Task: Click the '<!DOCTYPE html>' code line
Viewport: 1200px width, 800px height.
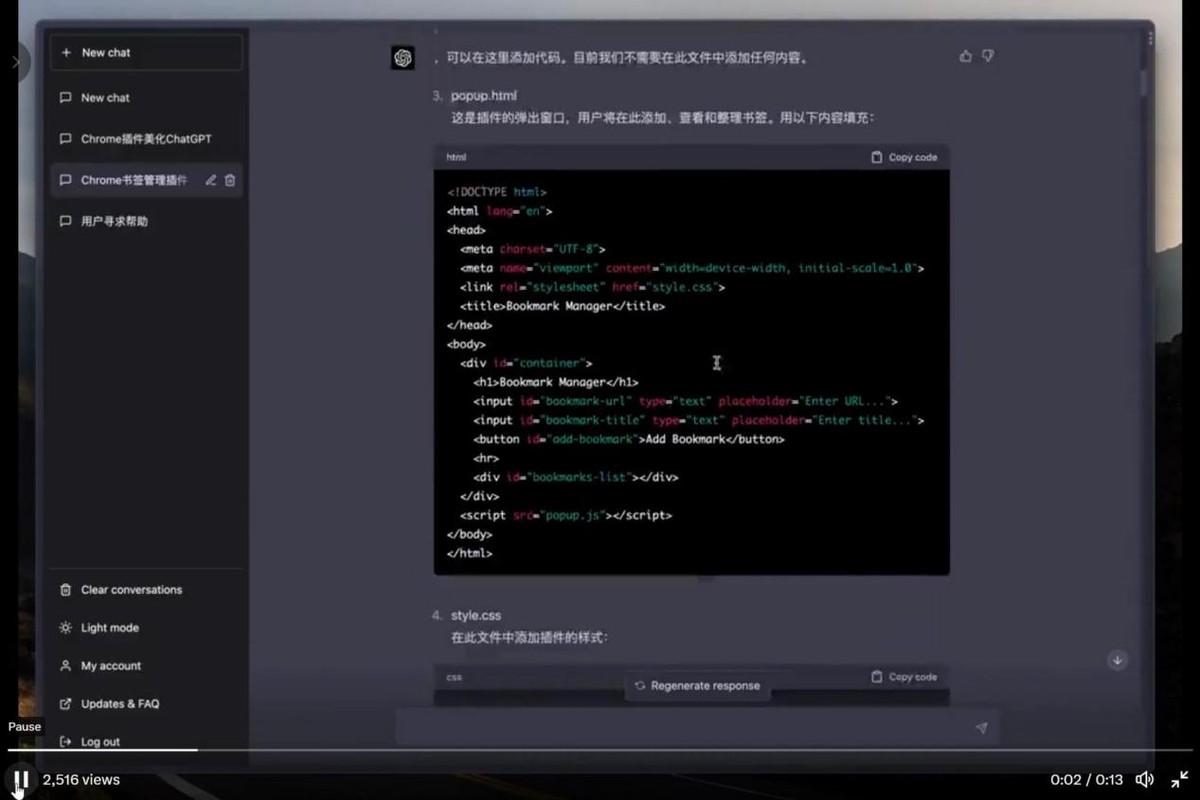Action: point(497,192)
